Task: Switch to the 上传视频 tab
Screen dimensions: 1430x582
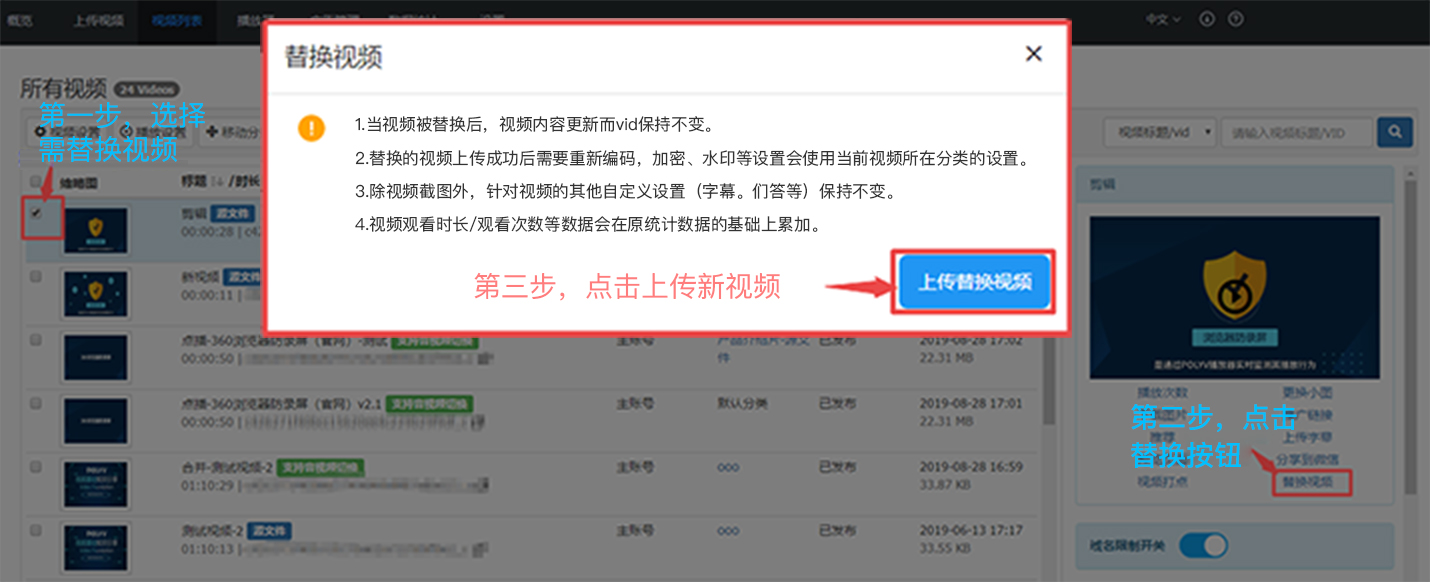Action: pyautogui.click(x=99, y=19)
